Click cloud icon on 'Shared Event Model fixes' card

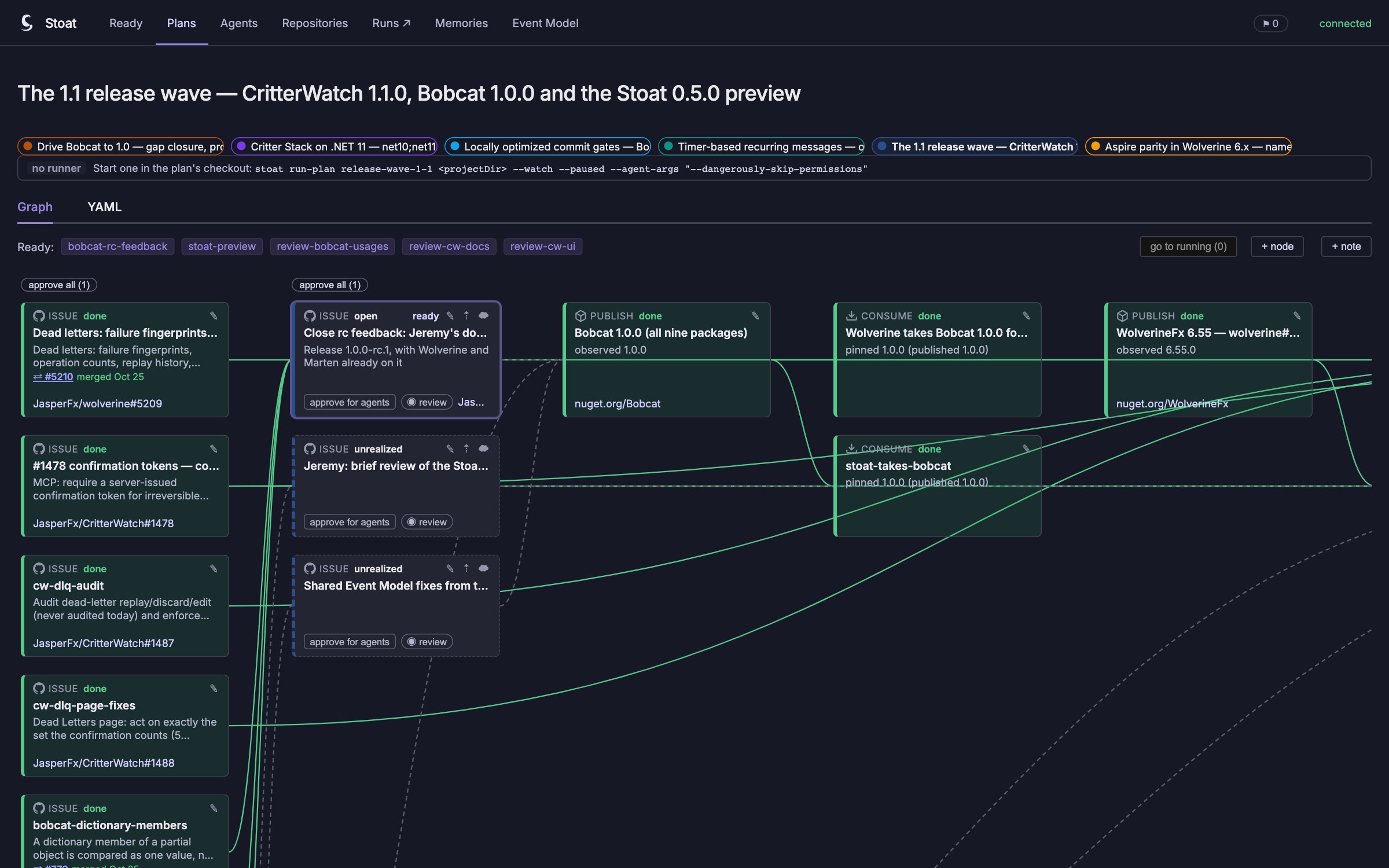(484, 569)
